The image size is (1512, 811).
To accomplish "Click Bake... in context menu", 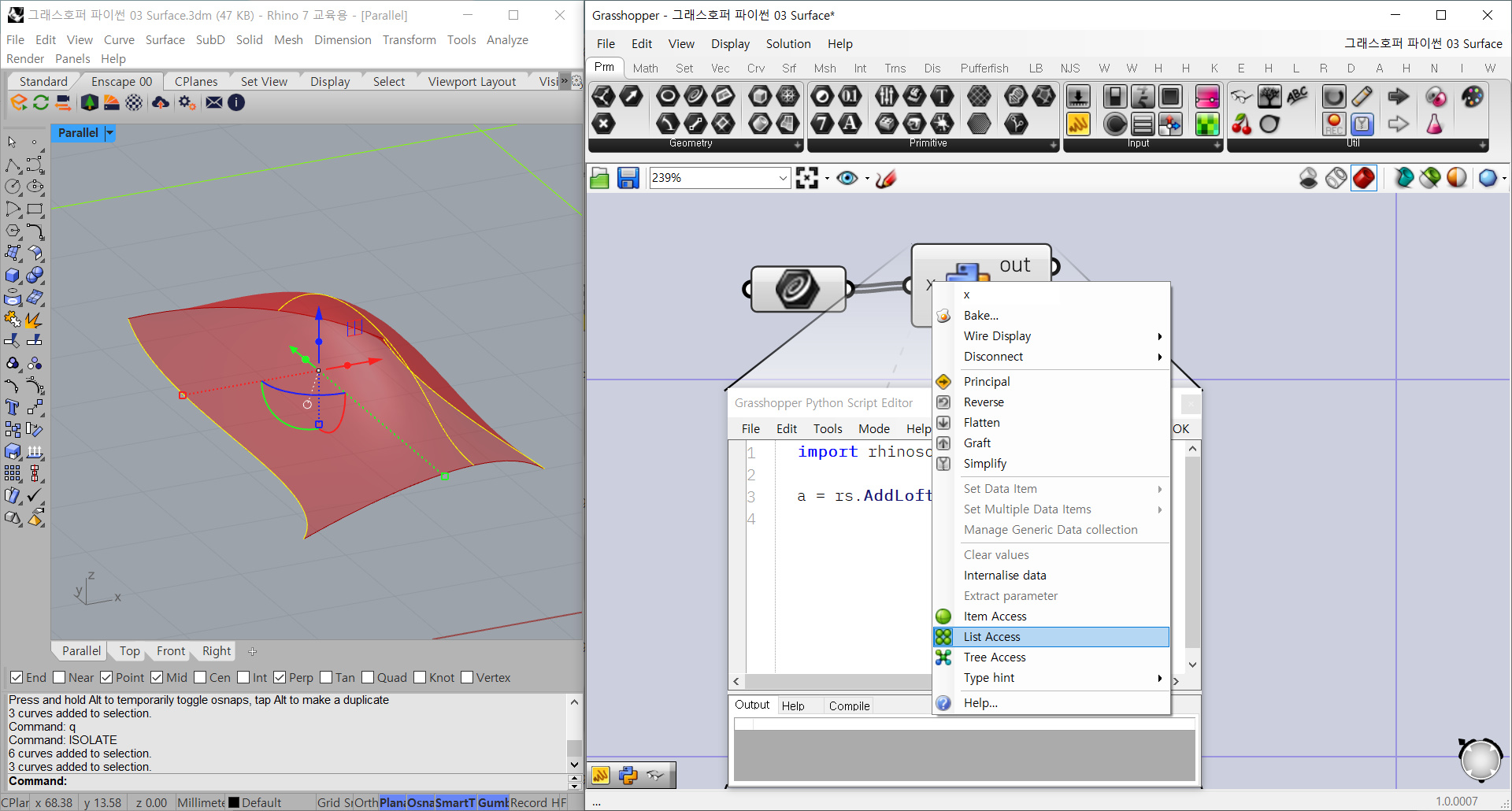I will click(1051, 316).
